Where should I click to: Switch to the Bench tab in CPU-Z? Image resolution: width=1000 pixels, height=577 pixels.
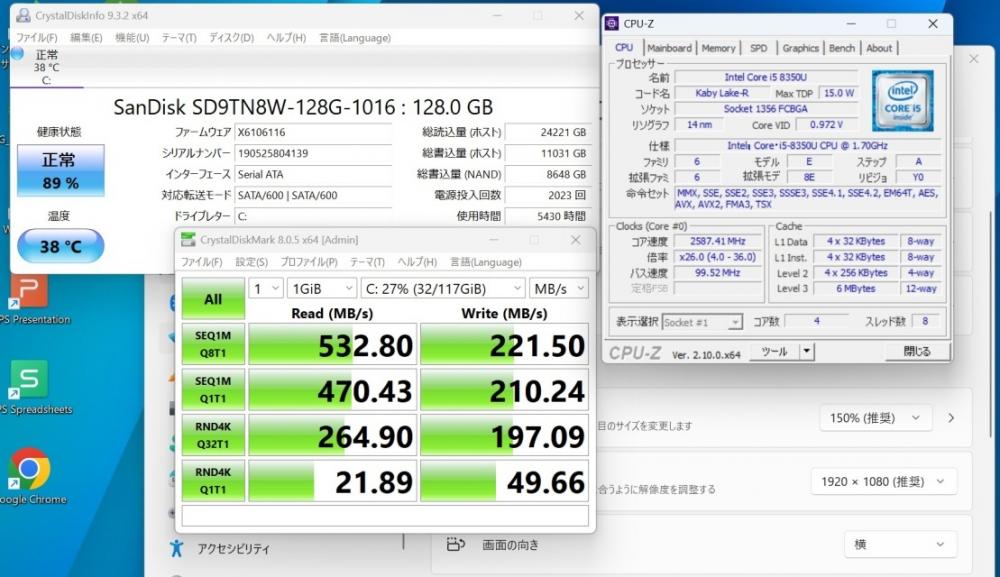pyautogui.click(x=842, y=48)
